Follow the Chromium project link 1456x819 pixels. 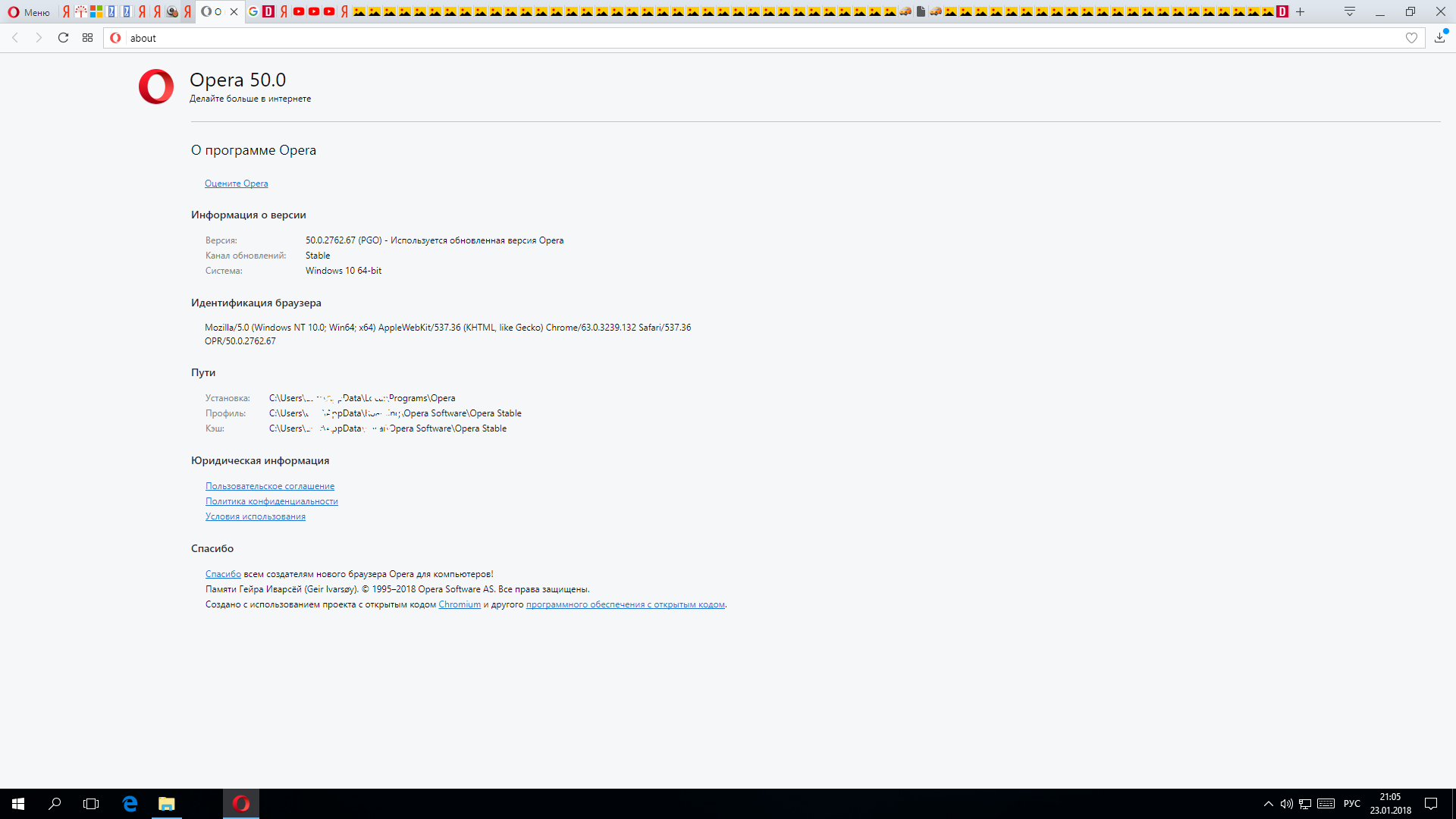coord(459,604)
